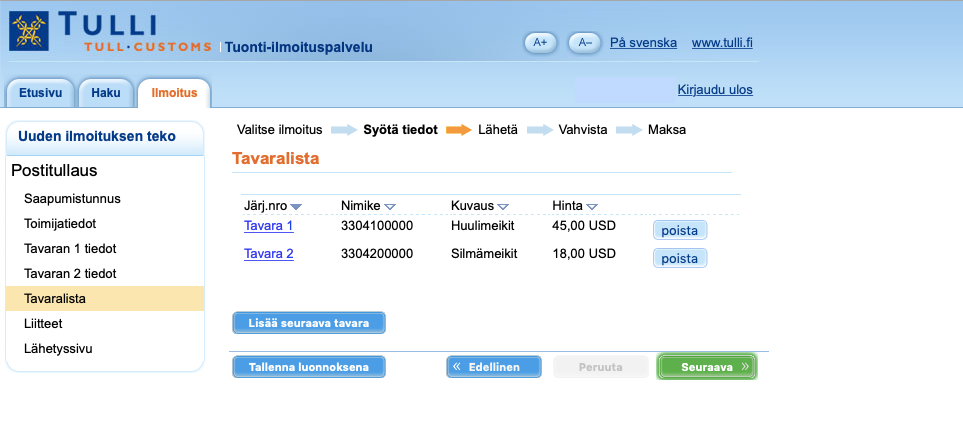Open Saapumistunnus in the sidebar

[72, 199]
